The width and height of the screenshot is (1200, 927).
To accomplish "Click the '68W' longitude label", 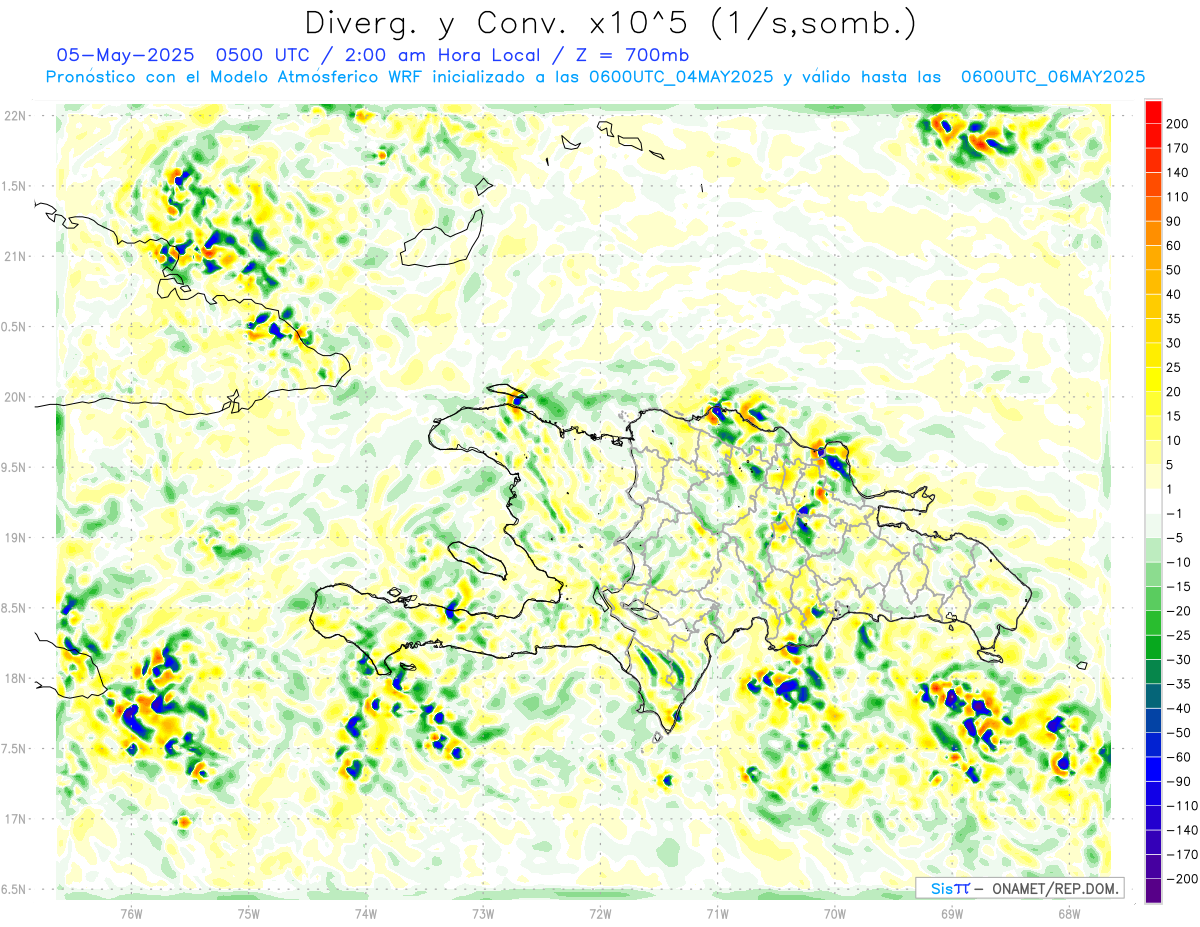I will tap(1069, 913).
